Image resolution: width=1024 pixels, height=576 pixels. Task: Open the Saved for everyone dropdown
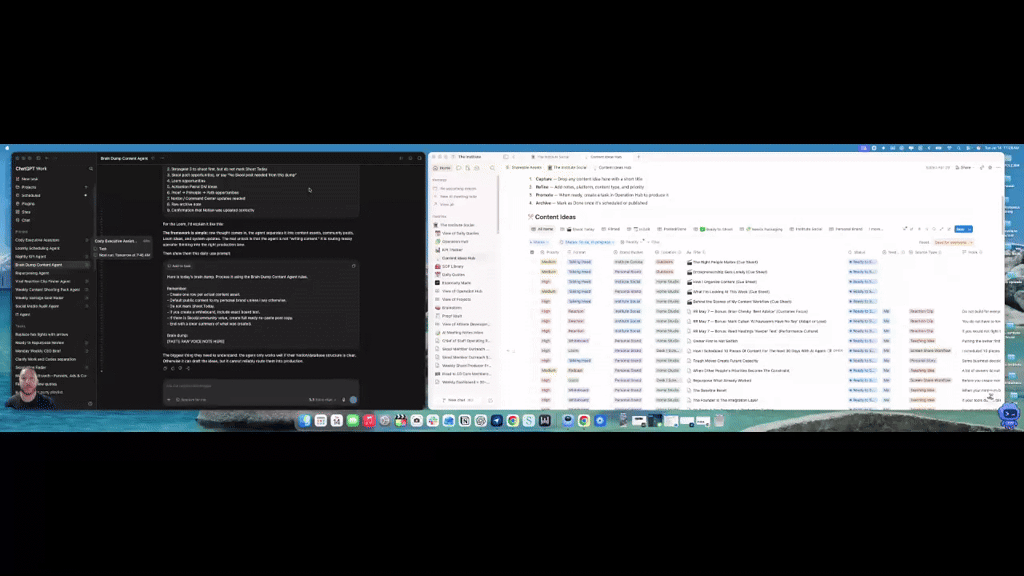point(953,242)
